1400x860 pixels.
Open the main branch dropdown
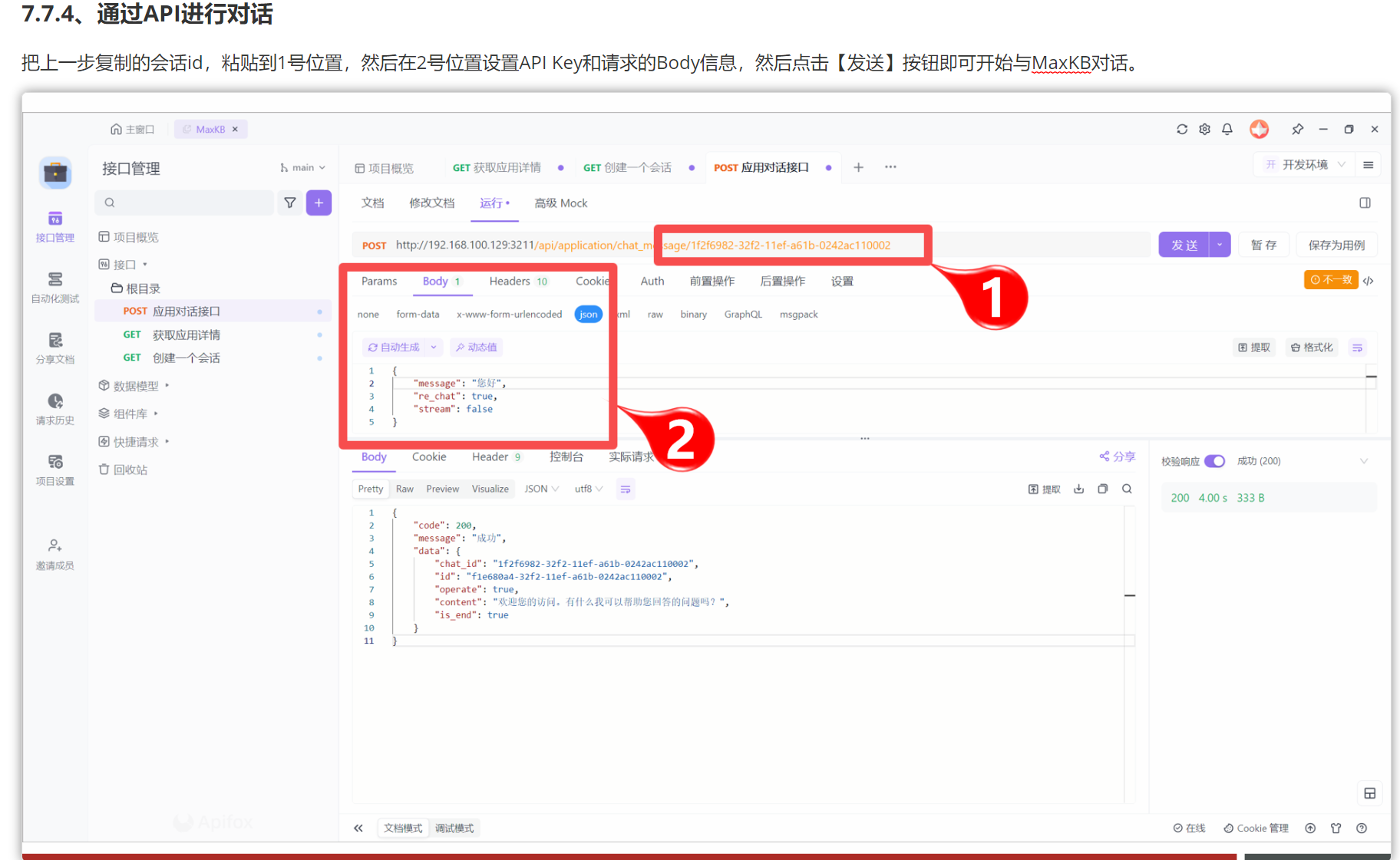[x=303, y=168]
